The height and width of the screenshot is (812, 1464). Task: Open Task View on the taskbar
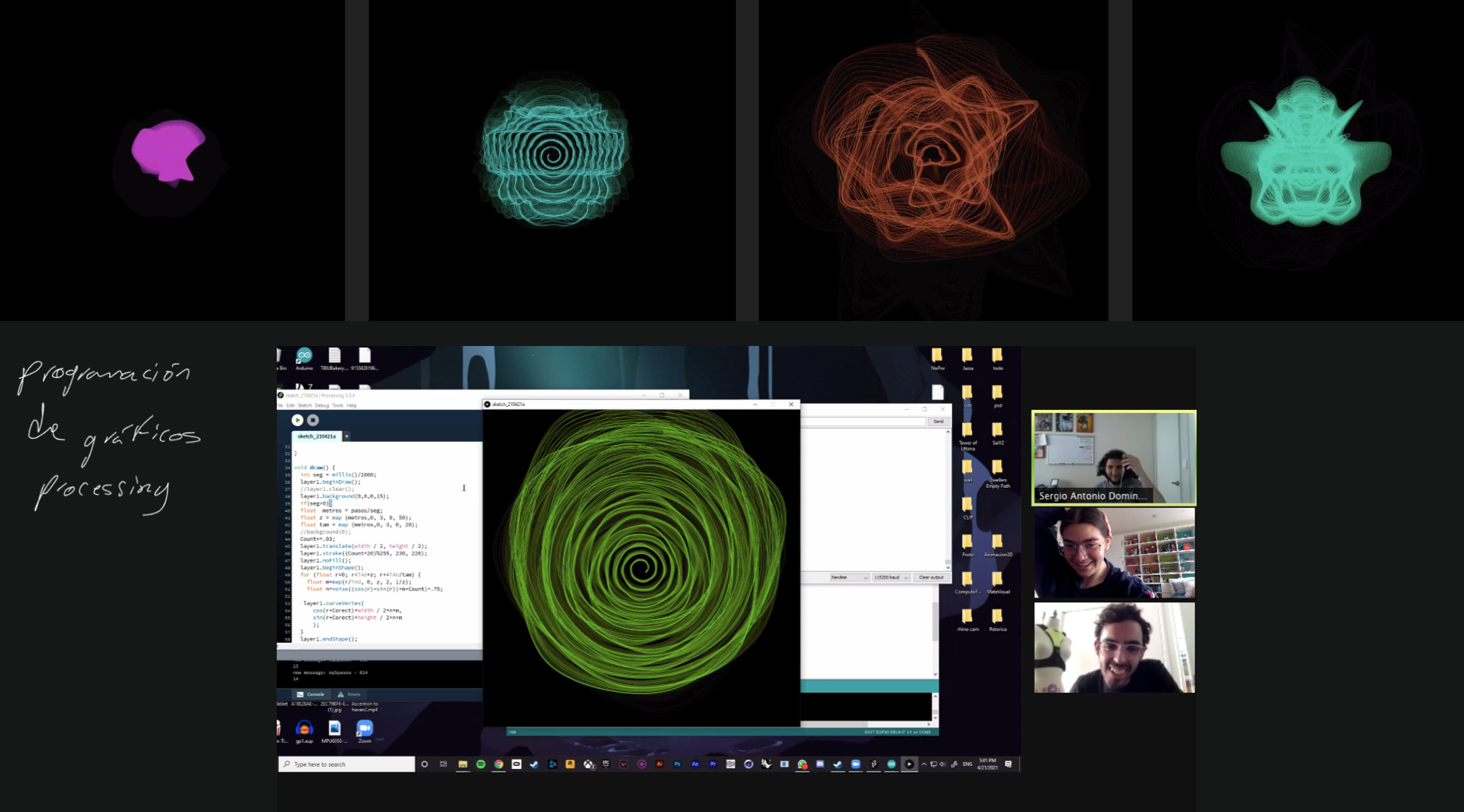click(444, 764)
